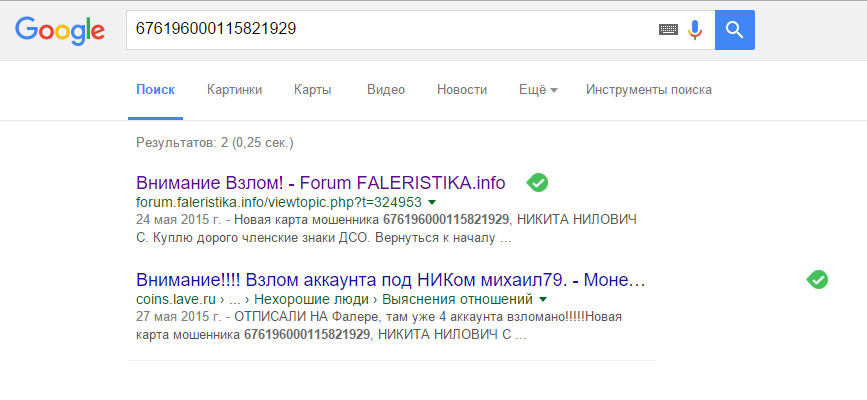This screenshot has height=400, width=867.
Task: Click the search field containing 676196000115821929
Action: click(x=390, y=30)
